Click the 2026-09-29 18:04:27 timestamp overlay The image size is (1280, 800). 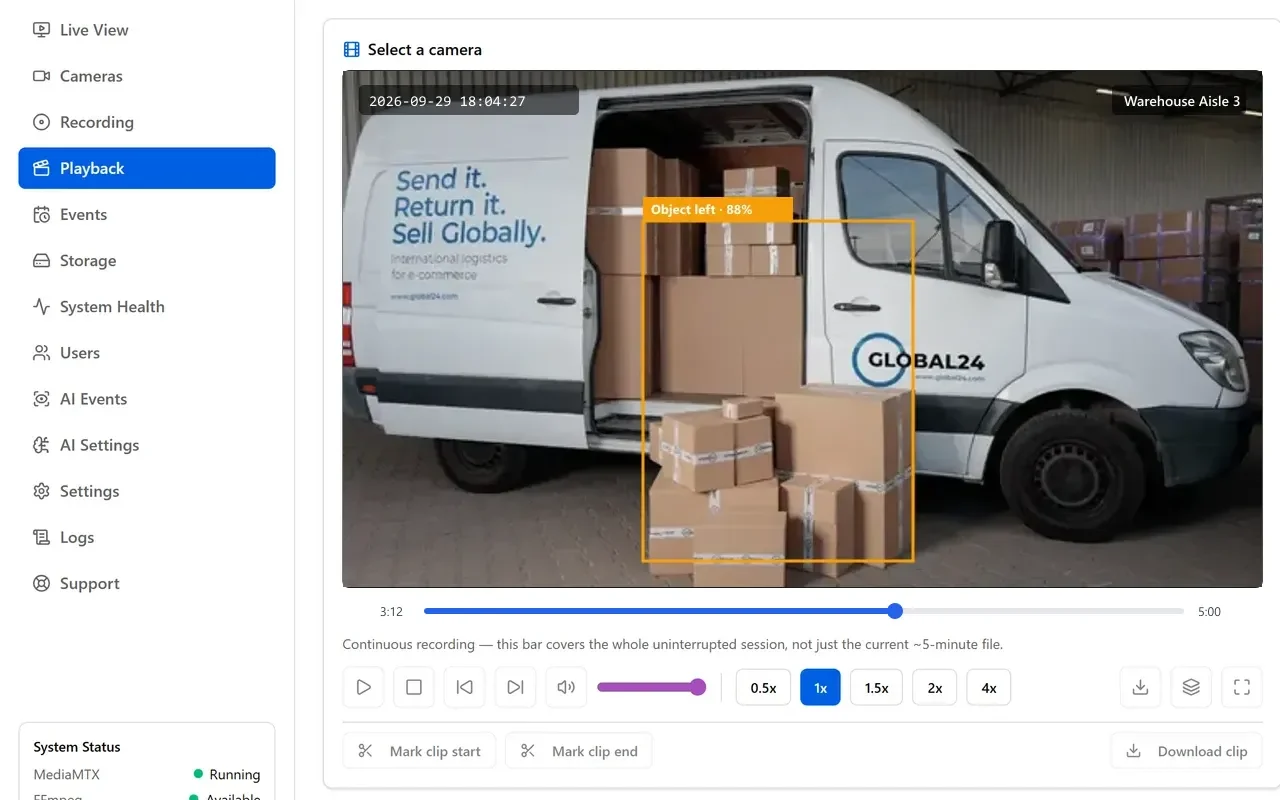tap(468, 101)
